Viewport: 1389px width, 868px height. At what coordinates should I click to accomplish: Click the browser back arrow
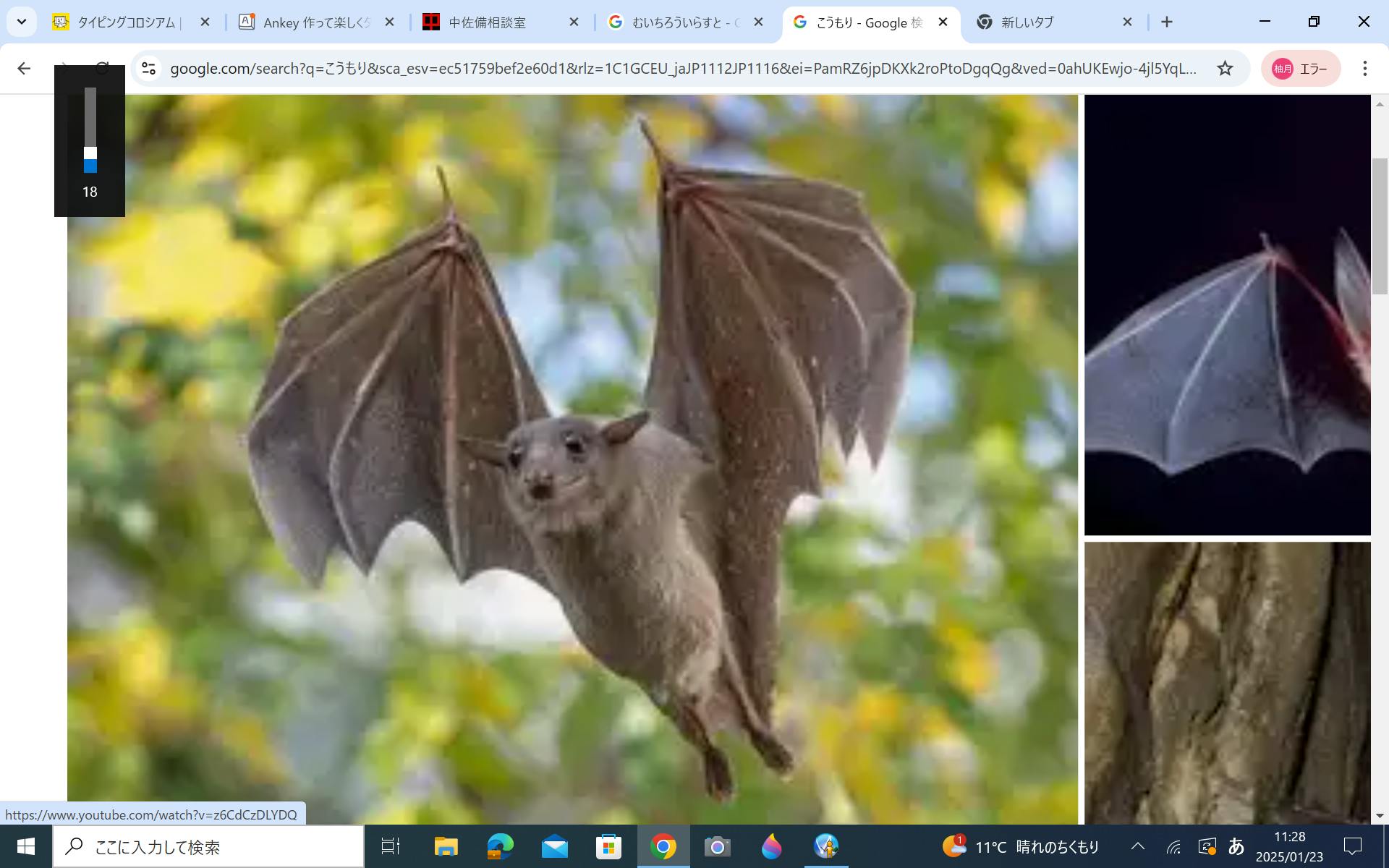[24, 69]
